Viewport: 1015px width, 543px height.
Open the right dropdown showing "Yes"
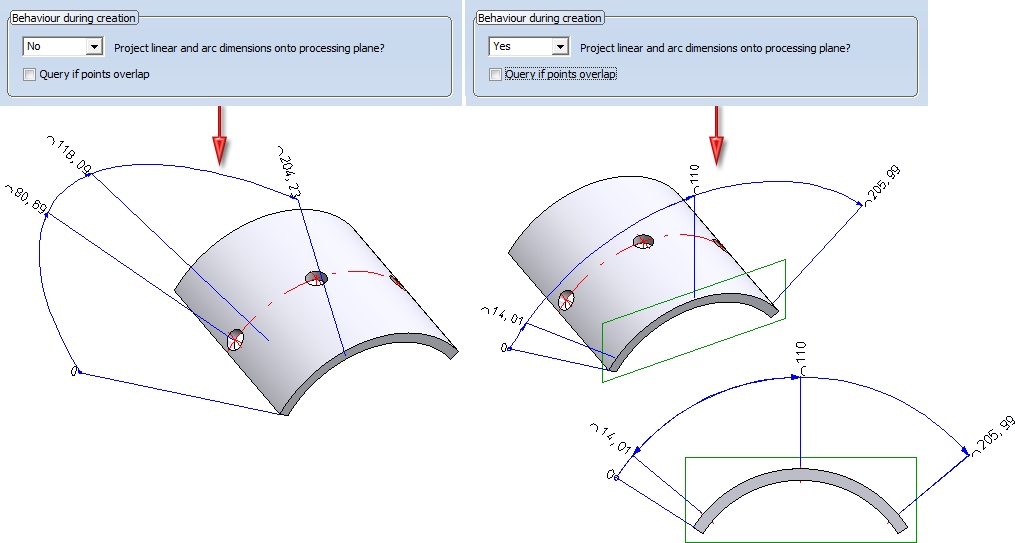[x=560, y=47]
